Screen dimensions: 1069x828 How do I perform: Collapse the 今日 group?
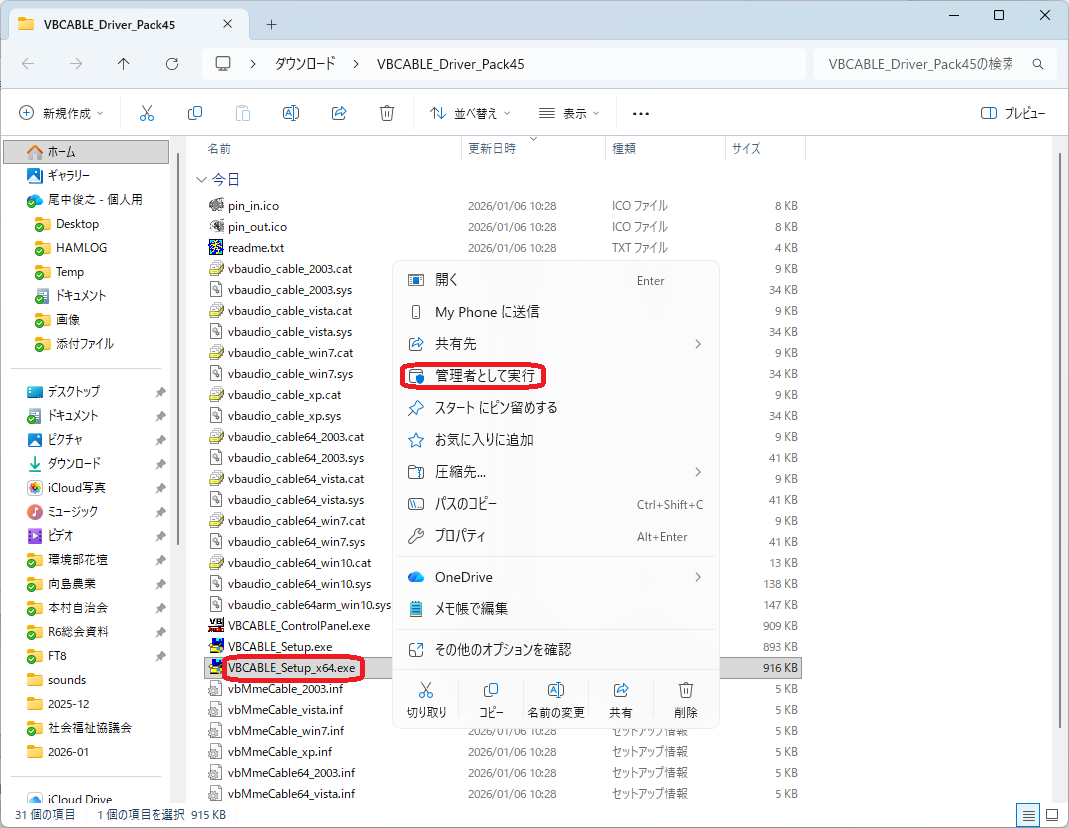[x=201, y=180]
